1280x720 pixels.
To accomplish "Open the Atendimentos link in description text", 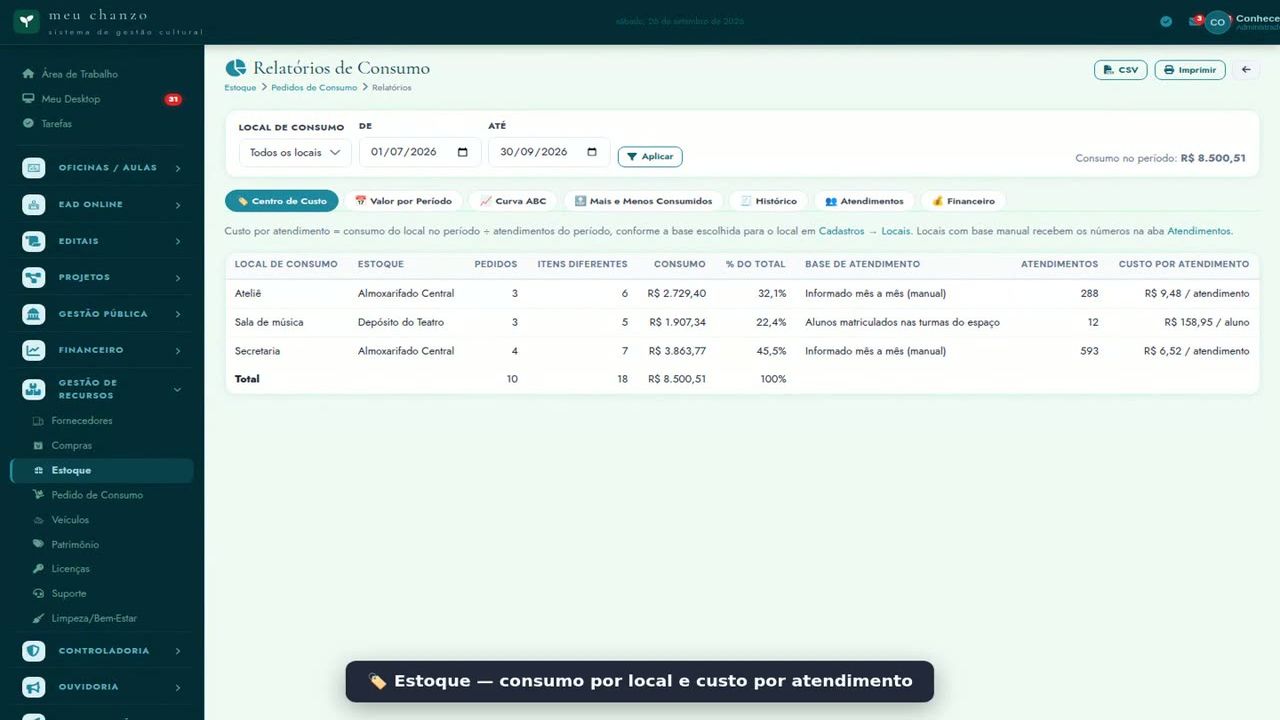I will click(x=1198, y=231).
